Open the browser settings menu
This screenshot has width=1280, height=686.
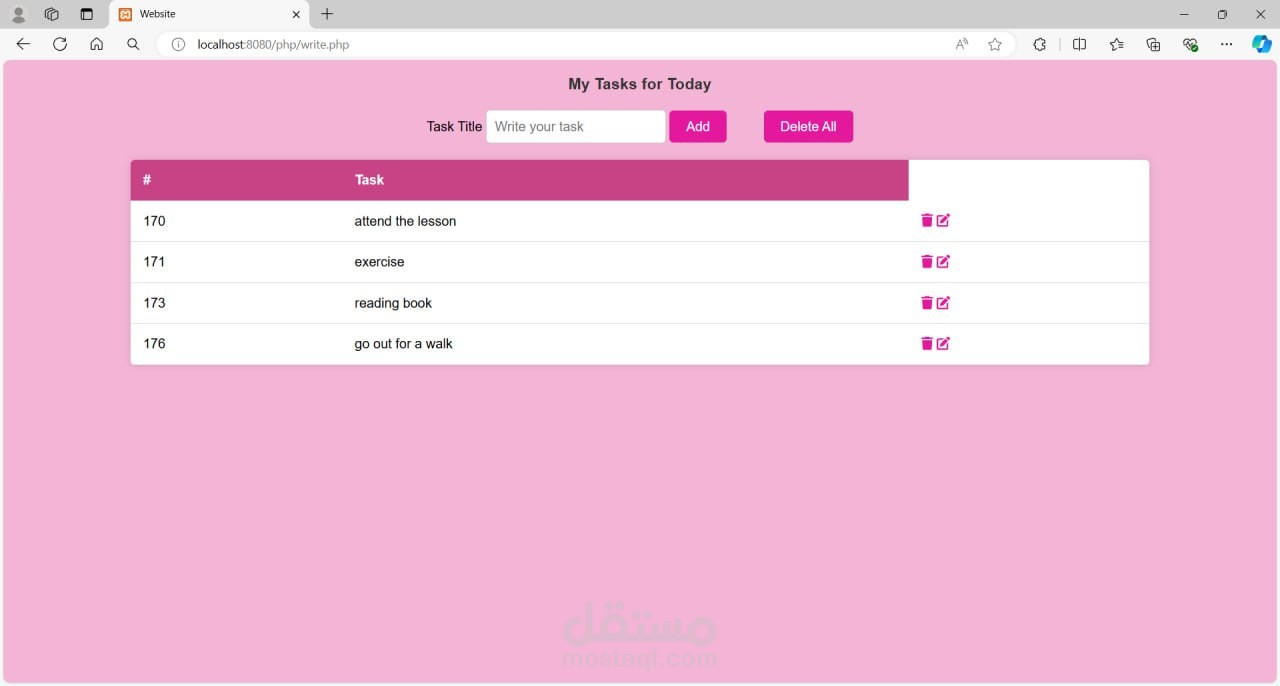pos(1226,44)
